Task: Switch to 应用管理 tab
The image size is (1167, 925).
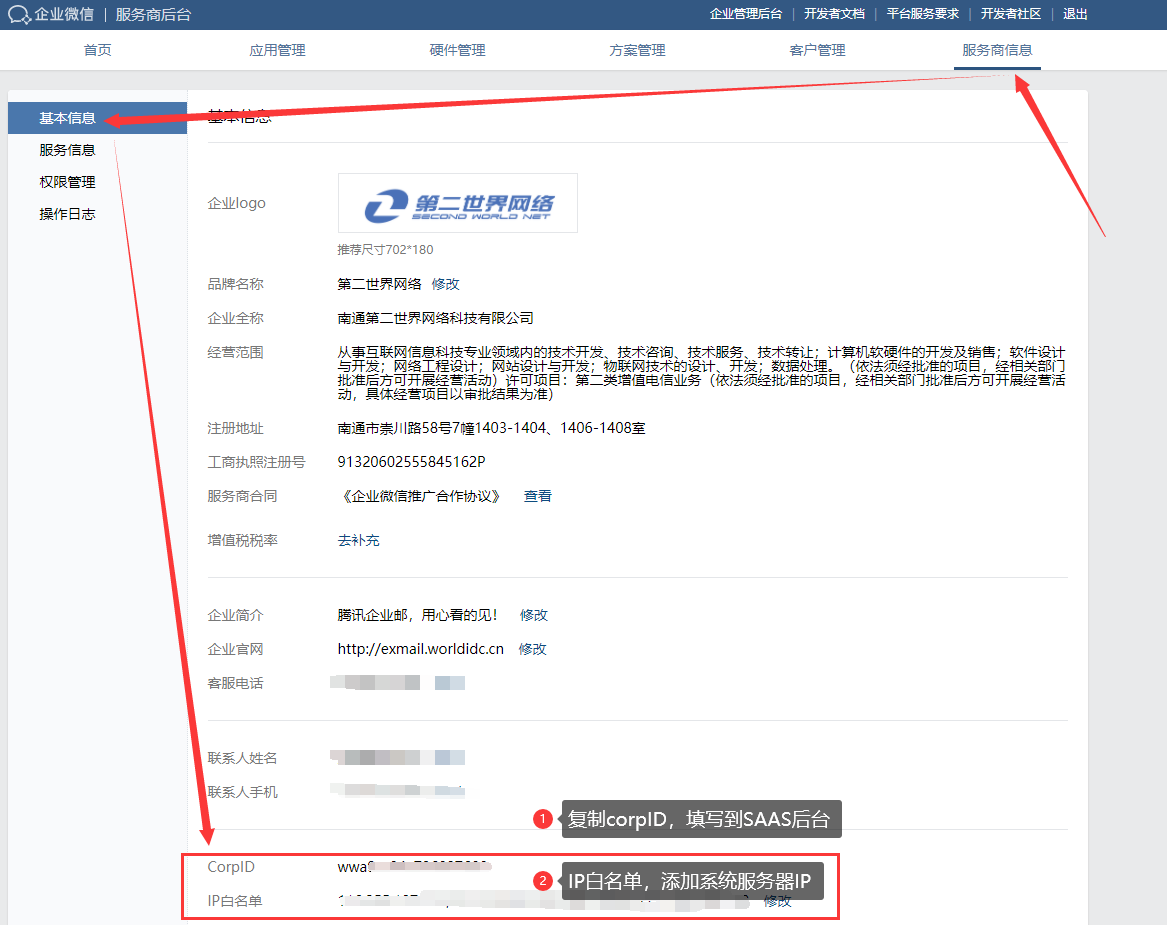Action: click(278, 50)
